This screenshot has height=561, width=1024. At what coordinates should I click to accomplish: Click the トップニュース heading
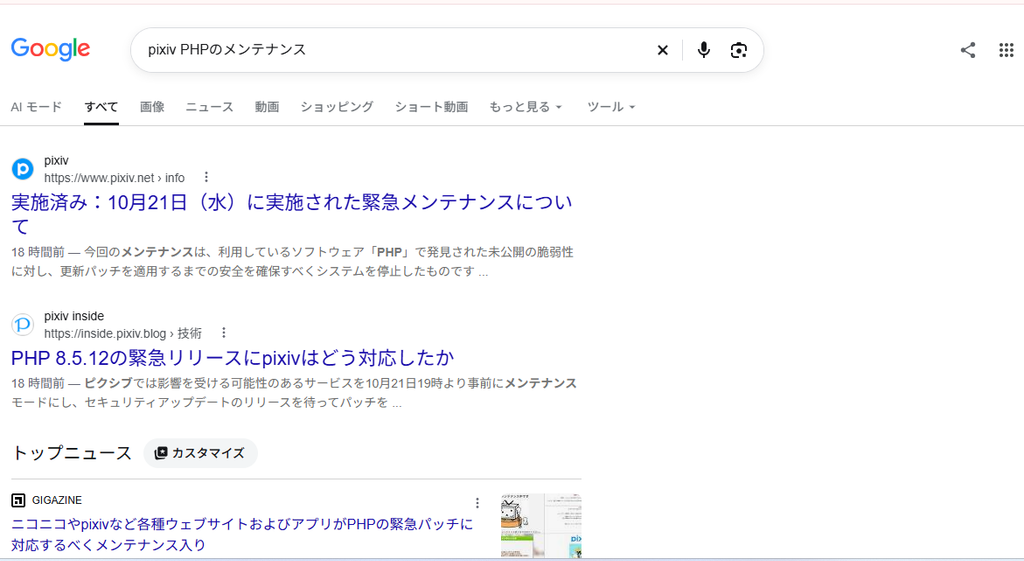pos(72,453)
